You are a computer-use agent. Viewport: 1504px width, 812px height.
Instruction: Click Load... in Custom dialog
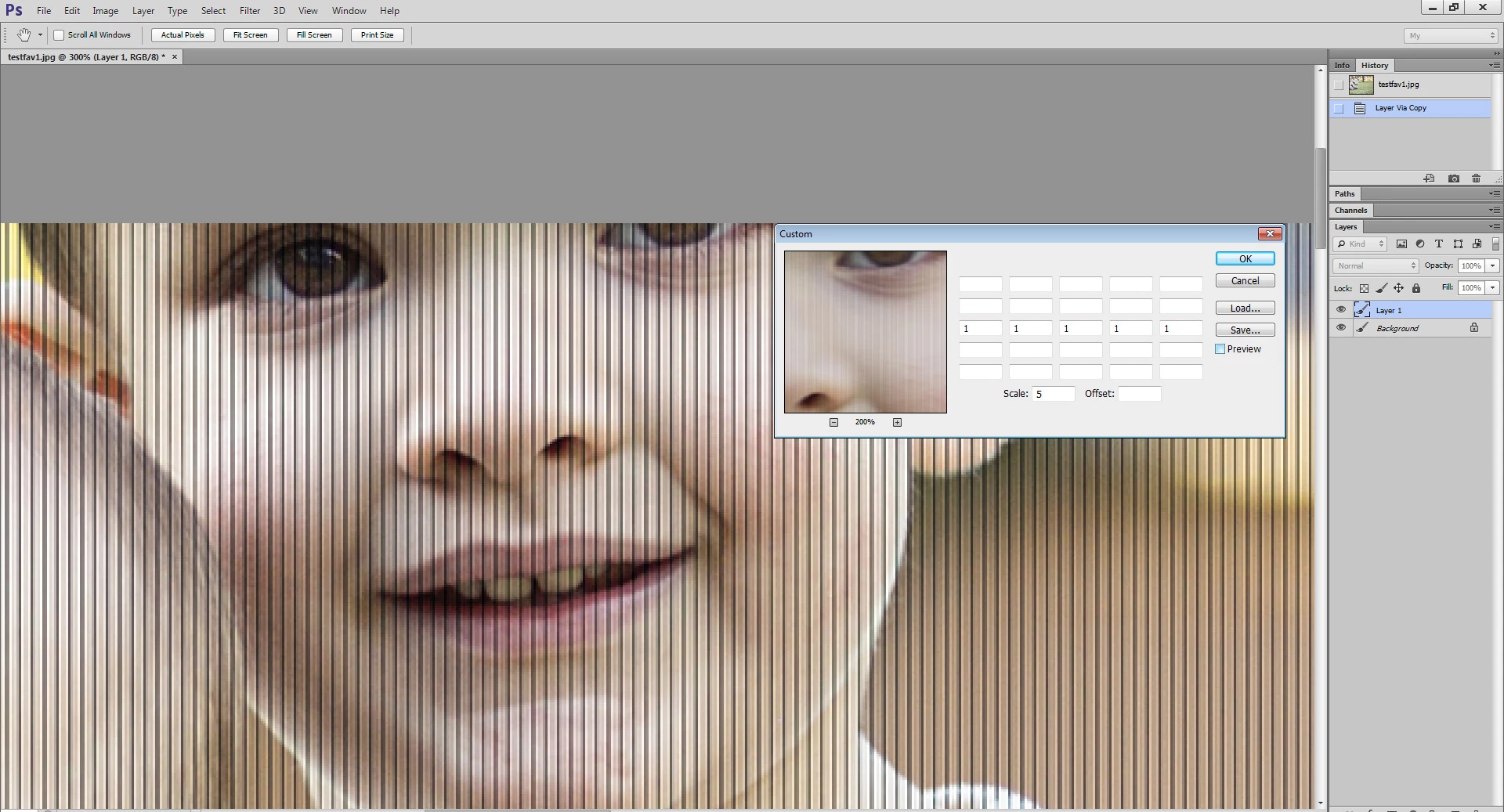coord(1245,309)
